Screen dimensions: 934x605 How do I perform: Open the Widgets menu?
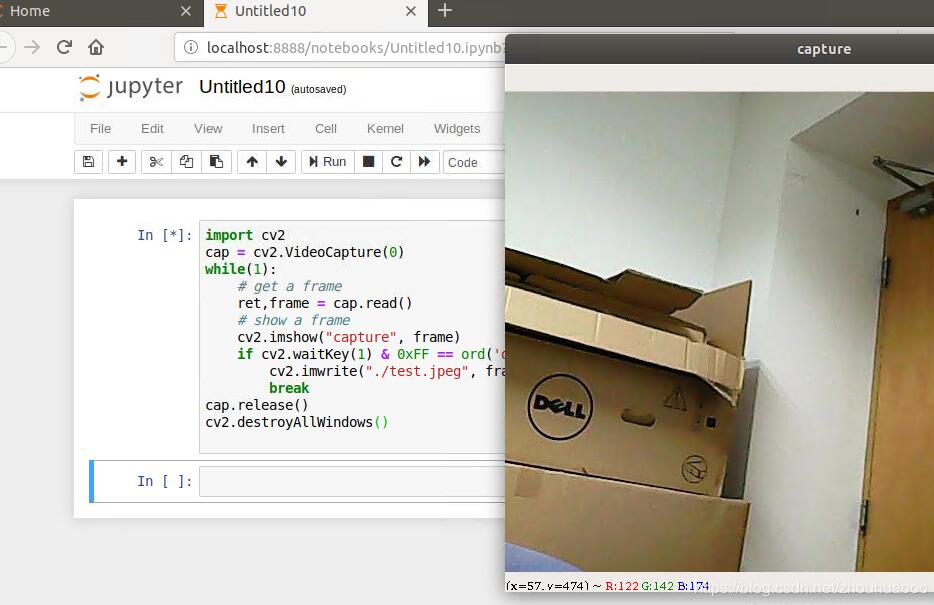[x=456, y=128]
